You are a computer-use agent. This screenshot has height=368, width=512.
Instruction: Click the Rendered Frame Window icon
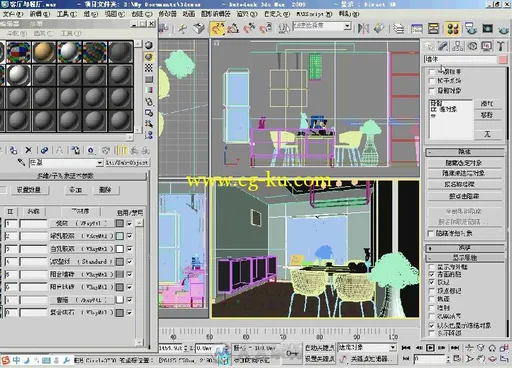(487, 29)
